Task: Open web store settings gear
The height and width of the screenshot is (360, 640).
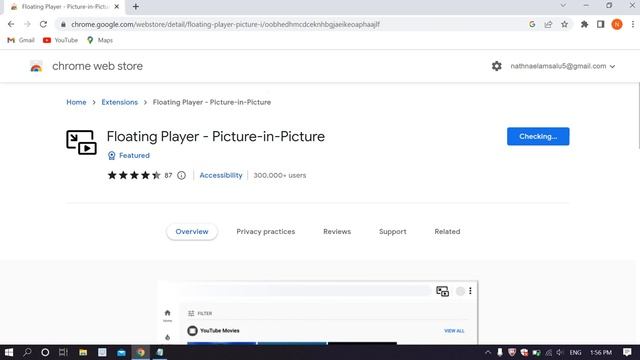Action: (x=496, y=66)
